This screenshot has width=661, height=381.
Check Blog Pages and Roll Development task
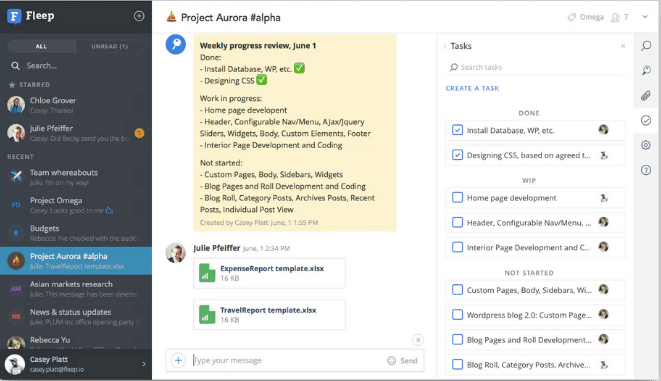[457, 339]
